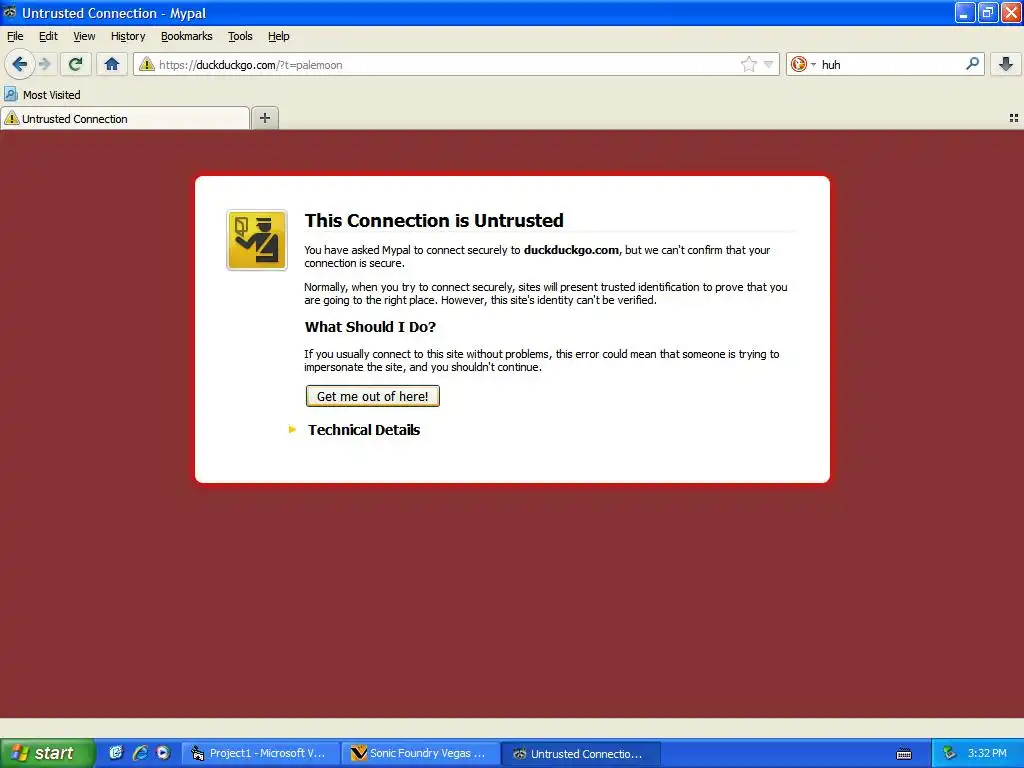
Task: Click the 3:32 PM clock
Action: point(987,753)
